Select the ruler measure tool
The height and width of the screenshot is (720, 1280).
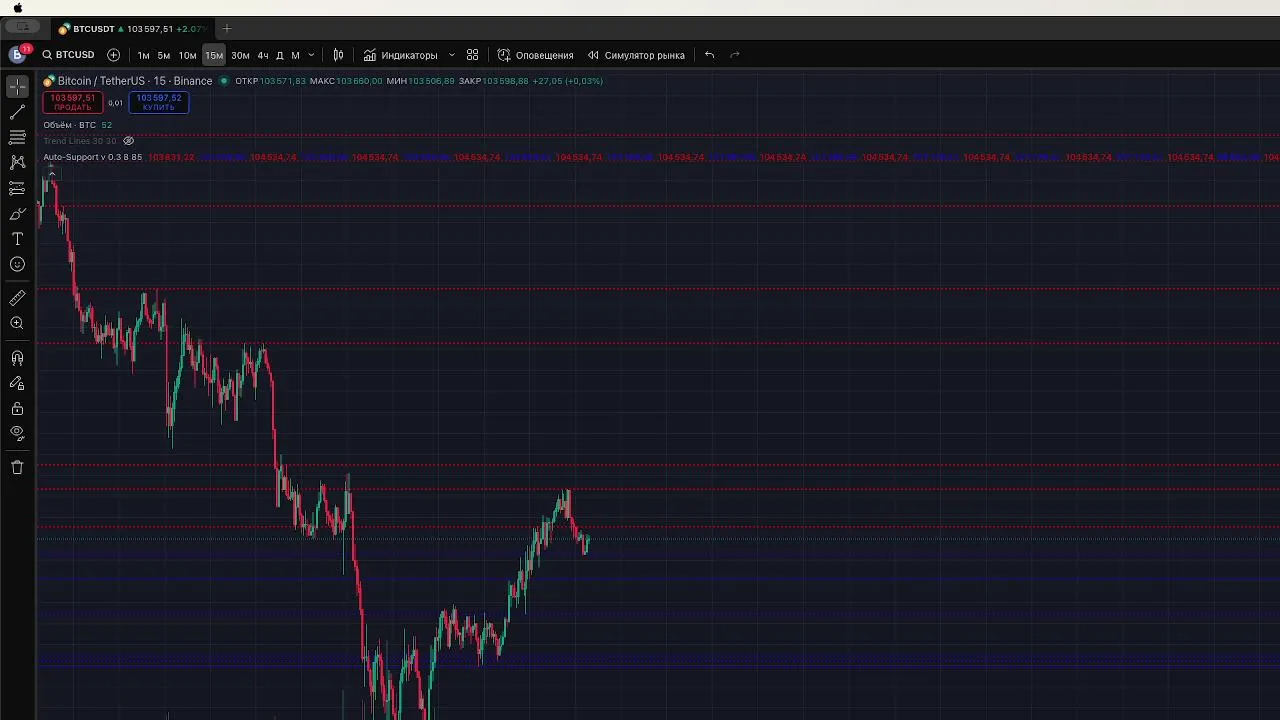[17, 298]
